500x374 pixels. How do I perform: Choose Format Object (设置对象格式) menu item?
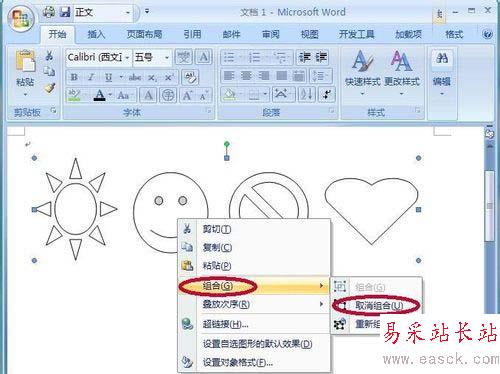[x=254, y=362]
